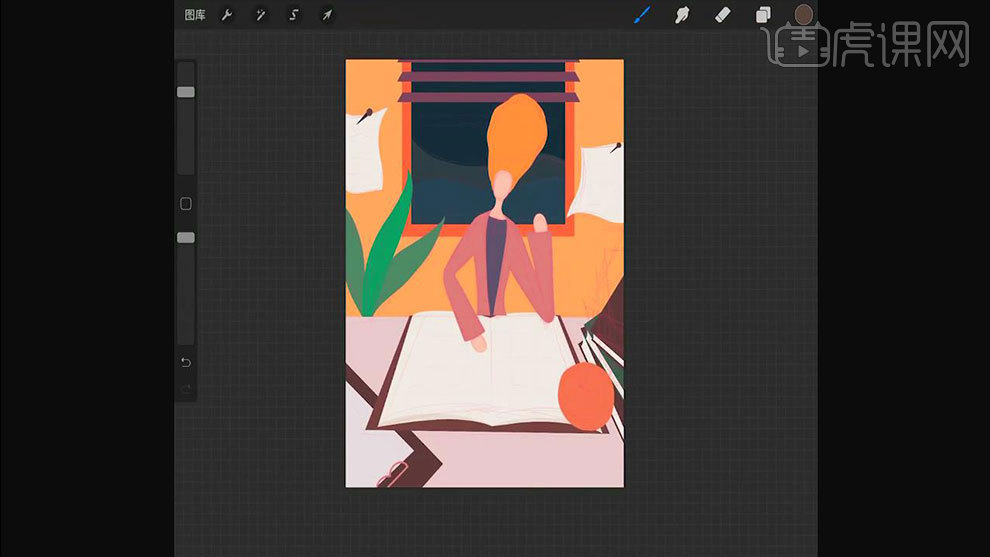Open the Actions wrench menu
This screenshot has width=990, height=557.
click(227, 15)
